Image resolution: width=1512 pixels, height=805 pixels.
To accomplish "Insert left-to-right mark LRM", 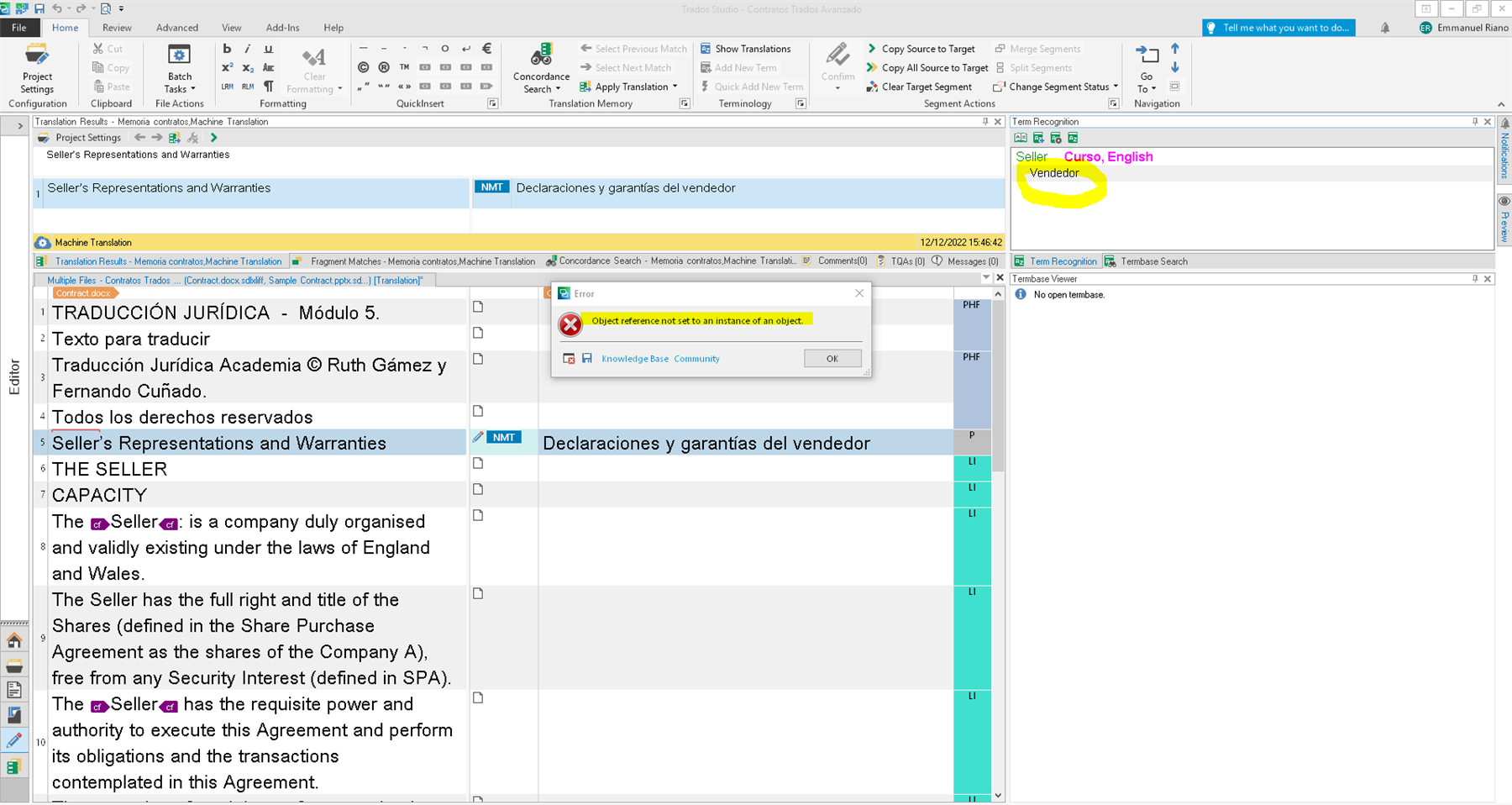I will click(227, 86).
